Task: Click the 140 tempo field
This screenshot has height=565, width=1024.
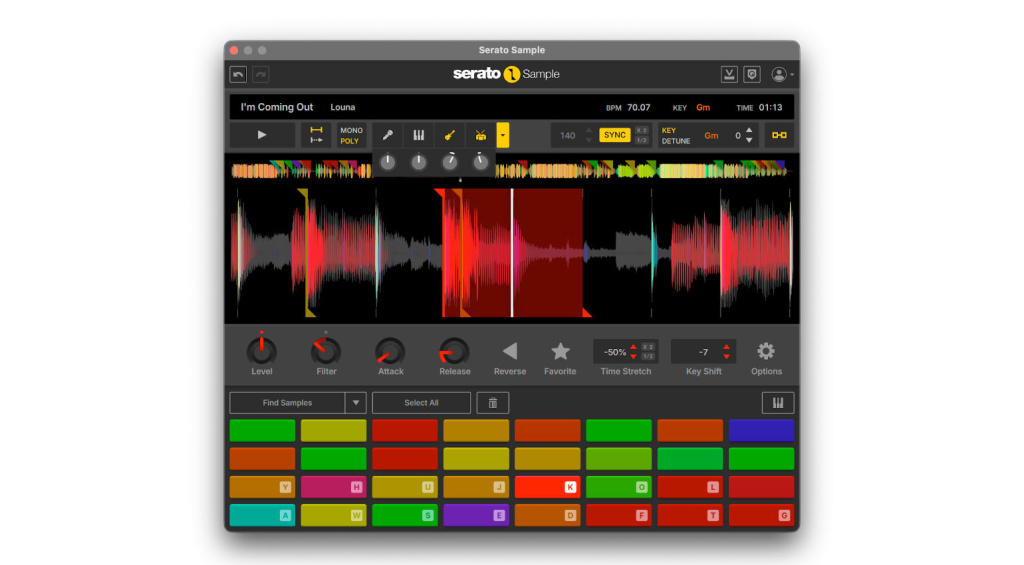Action: coord(568,135)
